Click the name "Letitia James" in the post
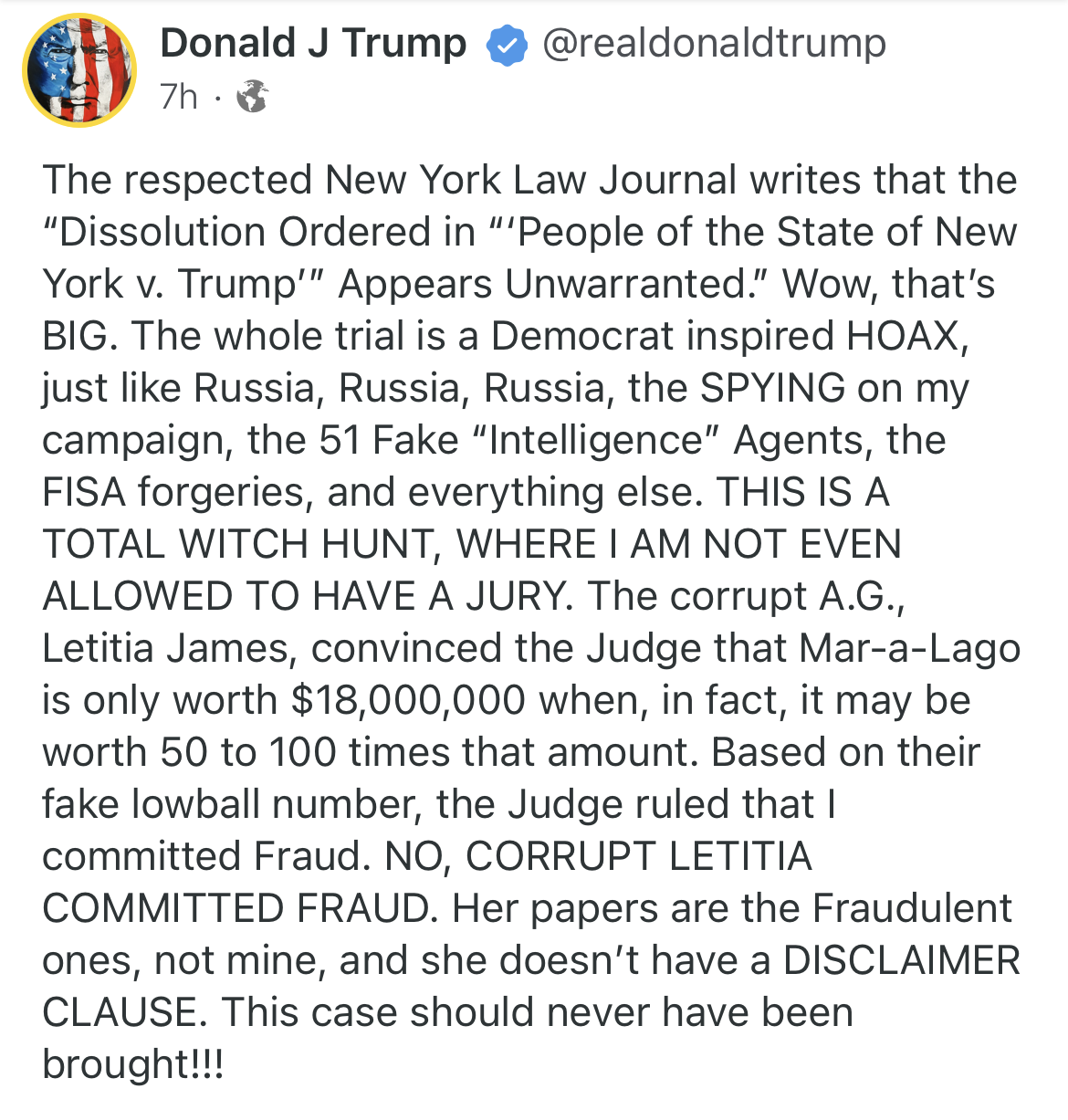The width and height of the screenshot is (1068, 1120). (x=170, y=648)
